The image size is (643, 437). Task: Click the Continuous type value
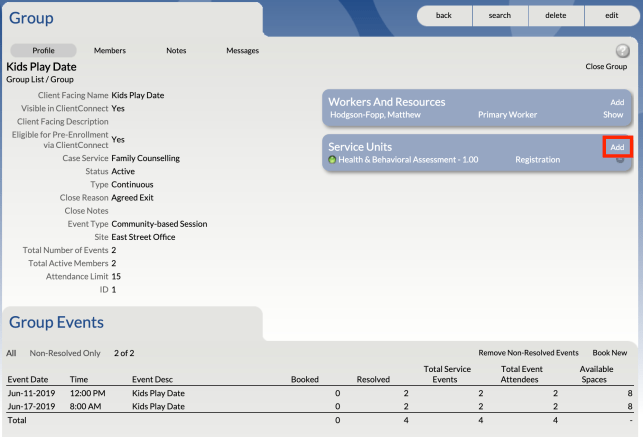pyautogui.click(x=132, y=184)
